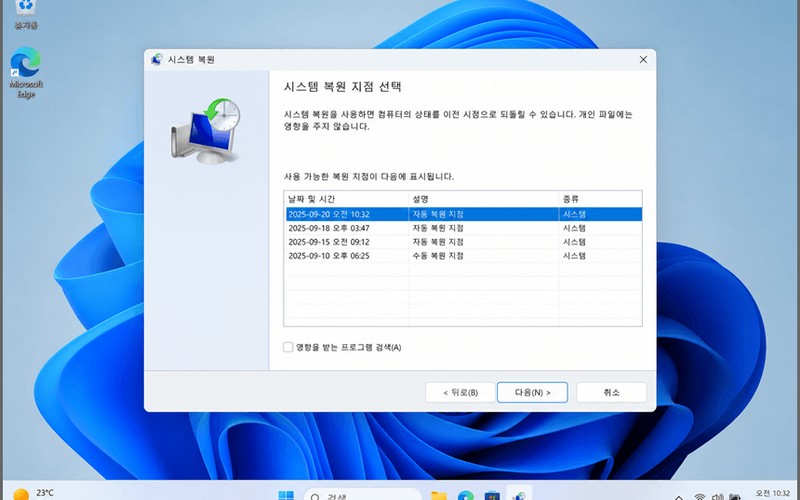The image size is (800, 500).
Task: Click 시스템 type cell in the 2025-09-10 row
Action: pyautogui.click(x=574, y=256)
